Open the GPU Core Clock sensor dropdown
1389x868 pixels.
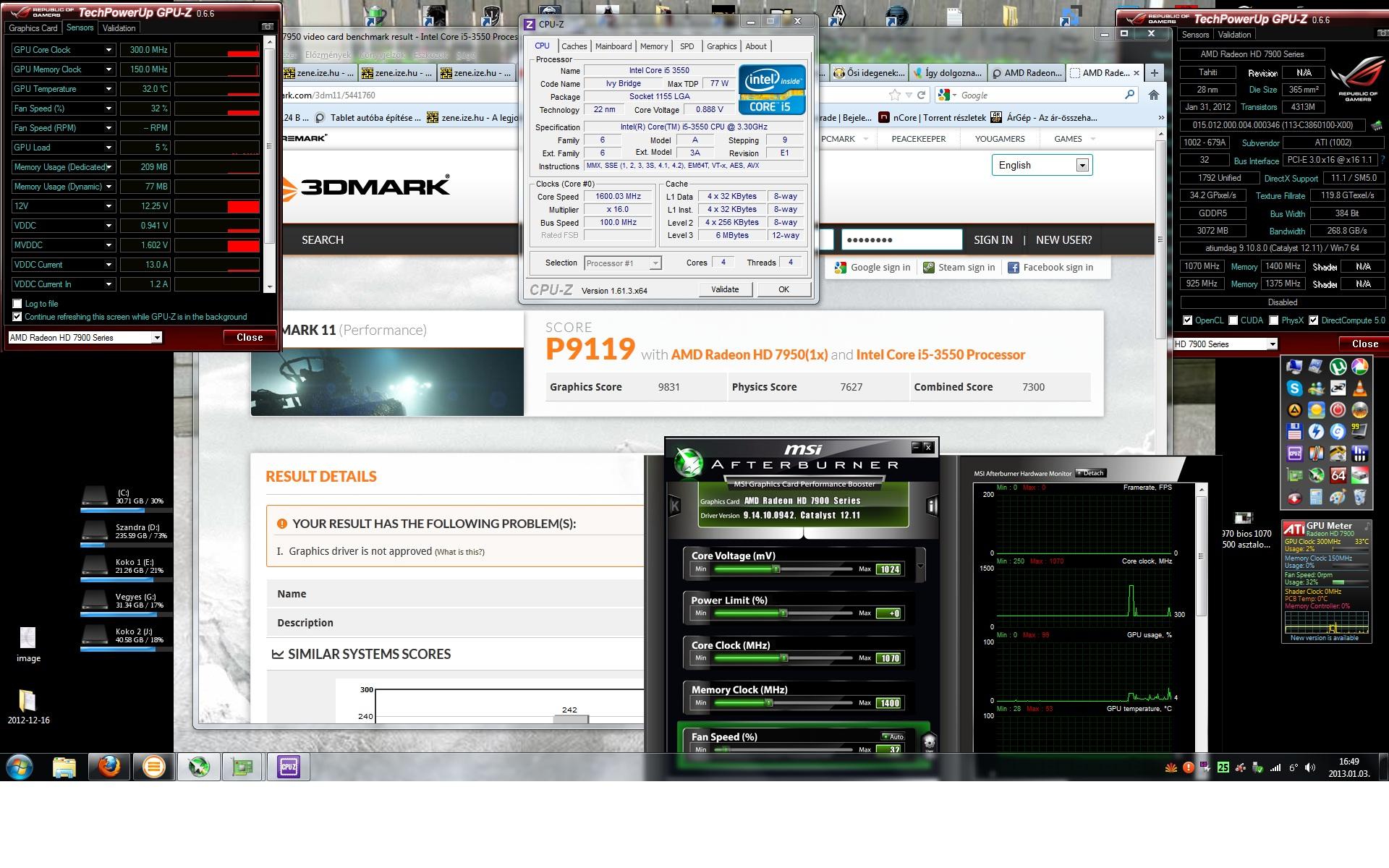tap(109, 50)
